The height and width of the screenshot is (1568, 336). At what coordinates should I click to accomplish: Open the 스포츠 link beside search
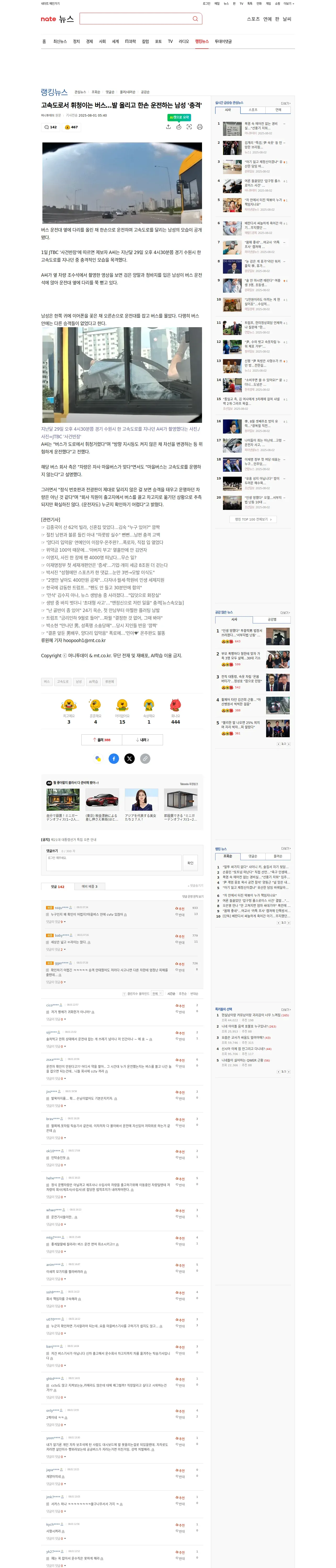[253, 19]
